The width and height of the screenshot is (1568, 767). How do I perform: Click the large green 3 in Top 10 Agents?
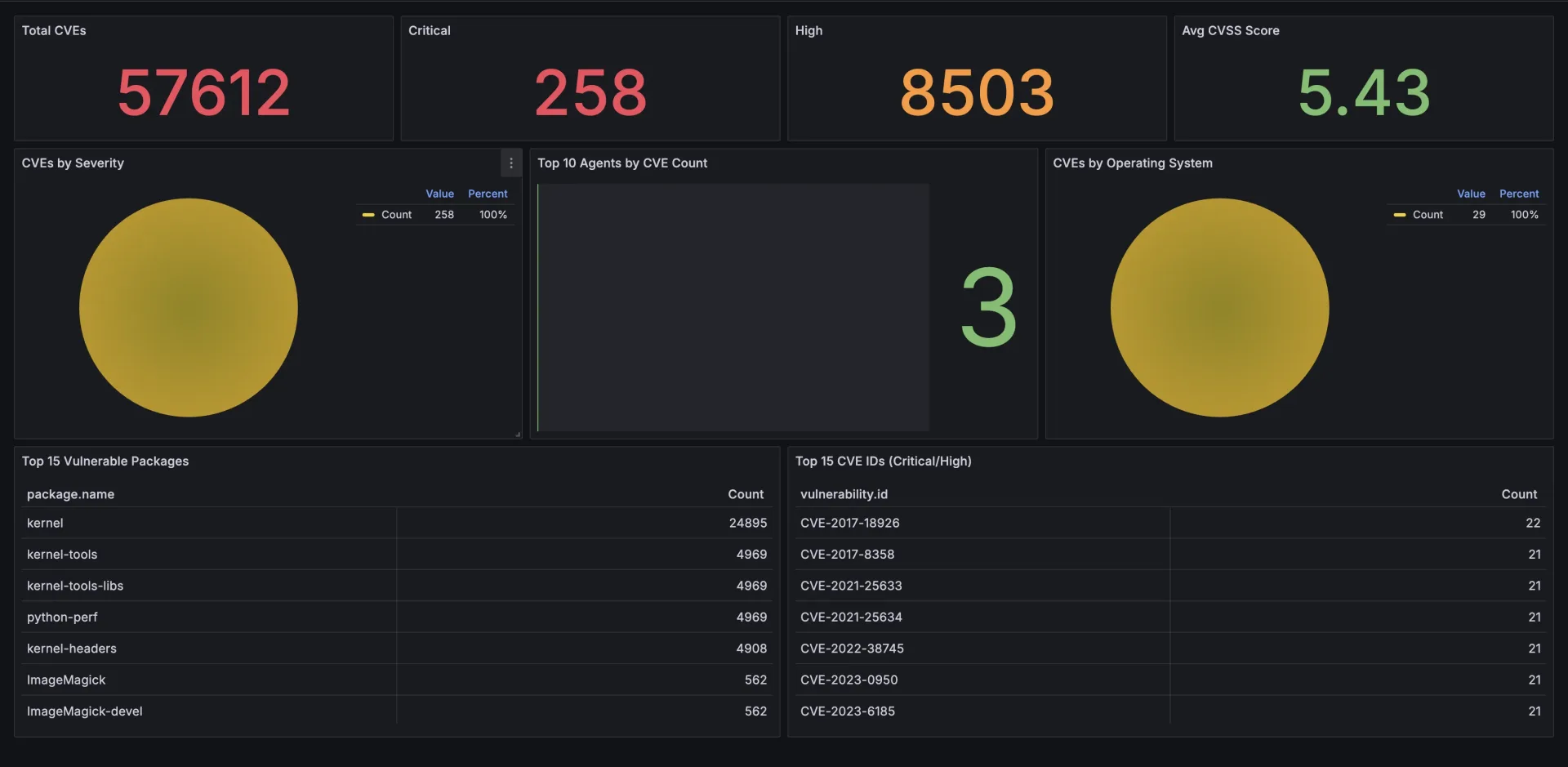point(989,308)
